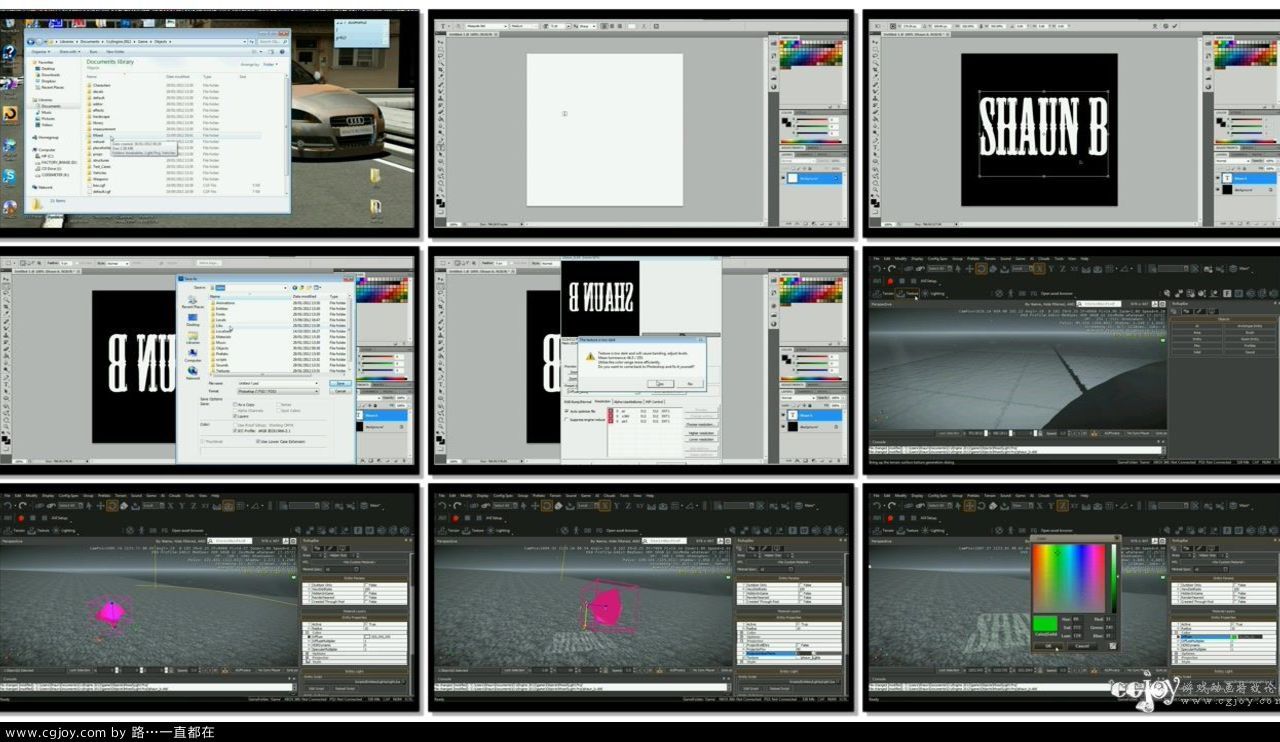Click the green luminance slider in color picker
1280x742 pixels.
pyautogui.click(x=1114, y=578)
